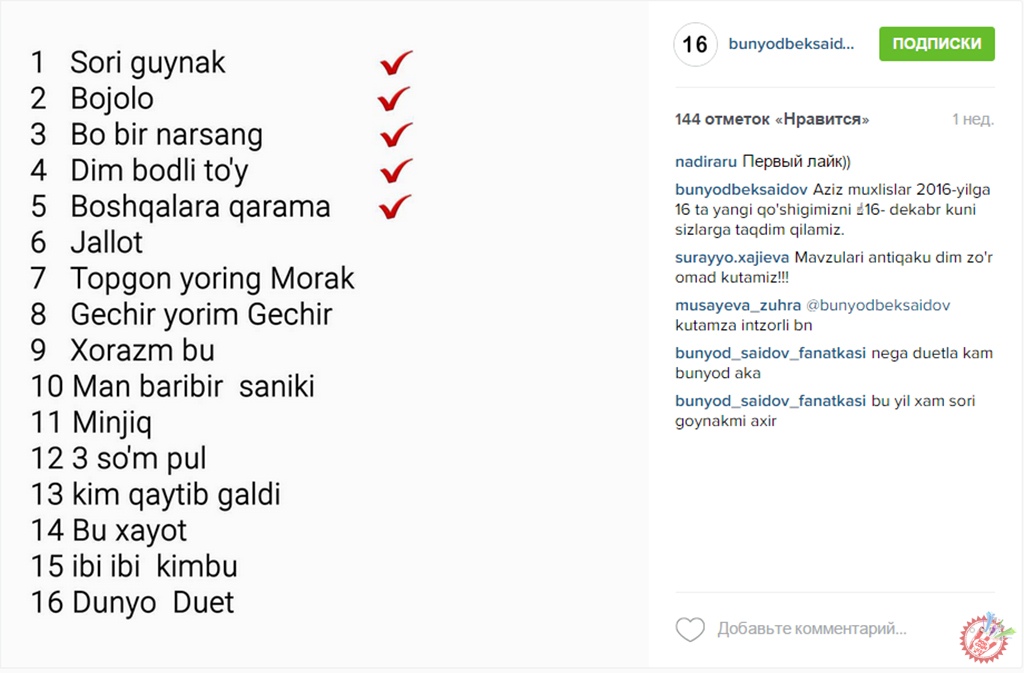
Task: Click the song list post image
Action: [324, 336]
